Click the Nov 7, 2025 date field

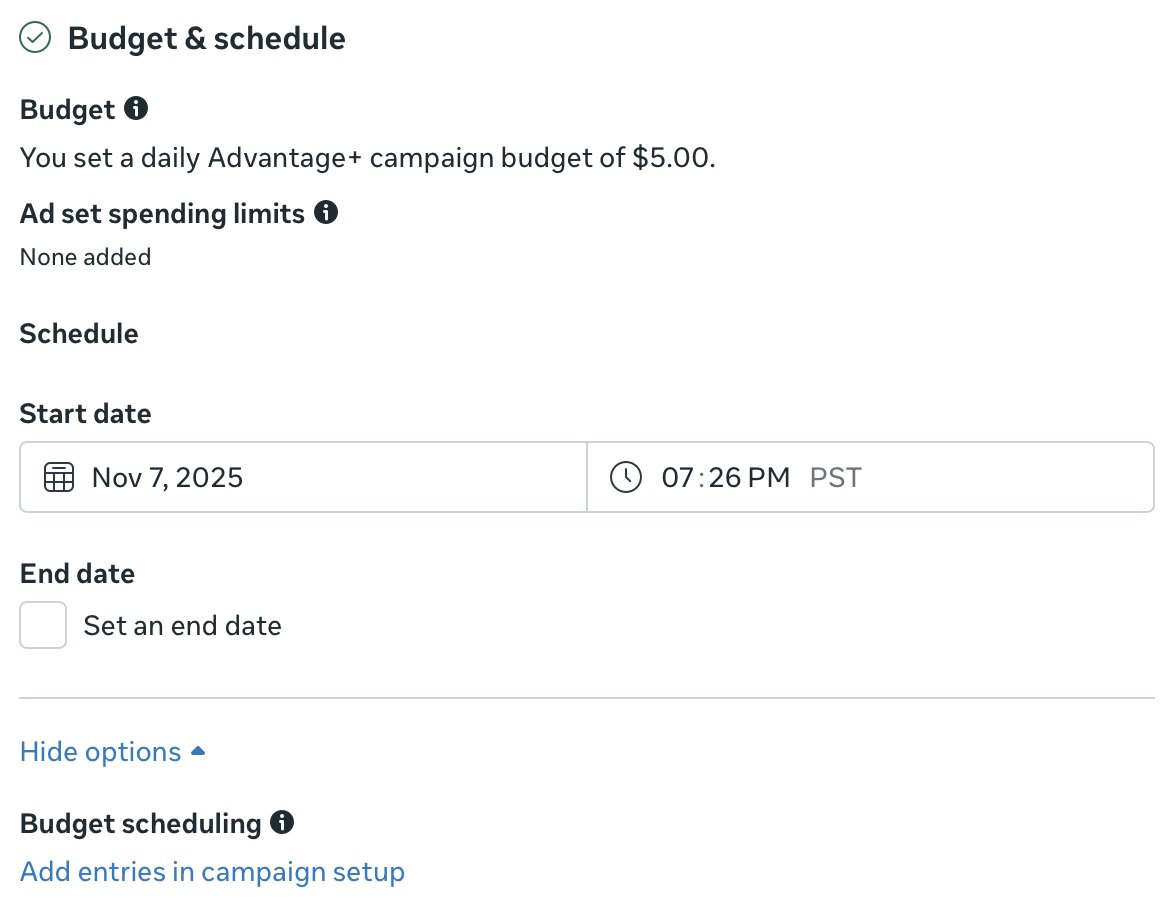click(x=167, y=477)
